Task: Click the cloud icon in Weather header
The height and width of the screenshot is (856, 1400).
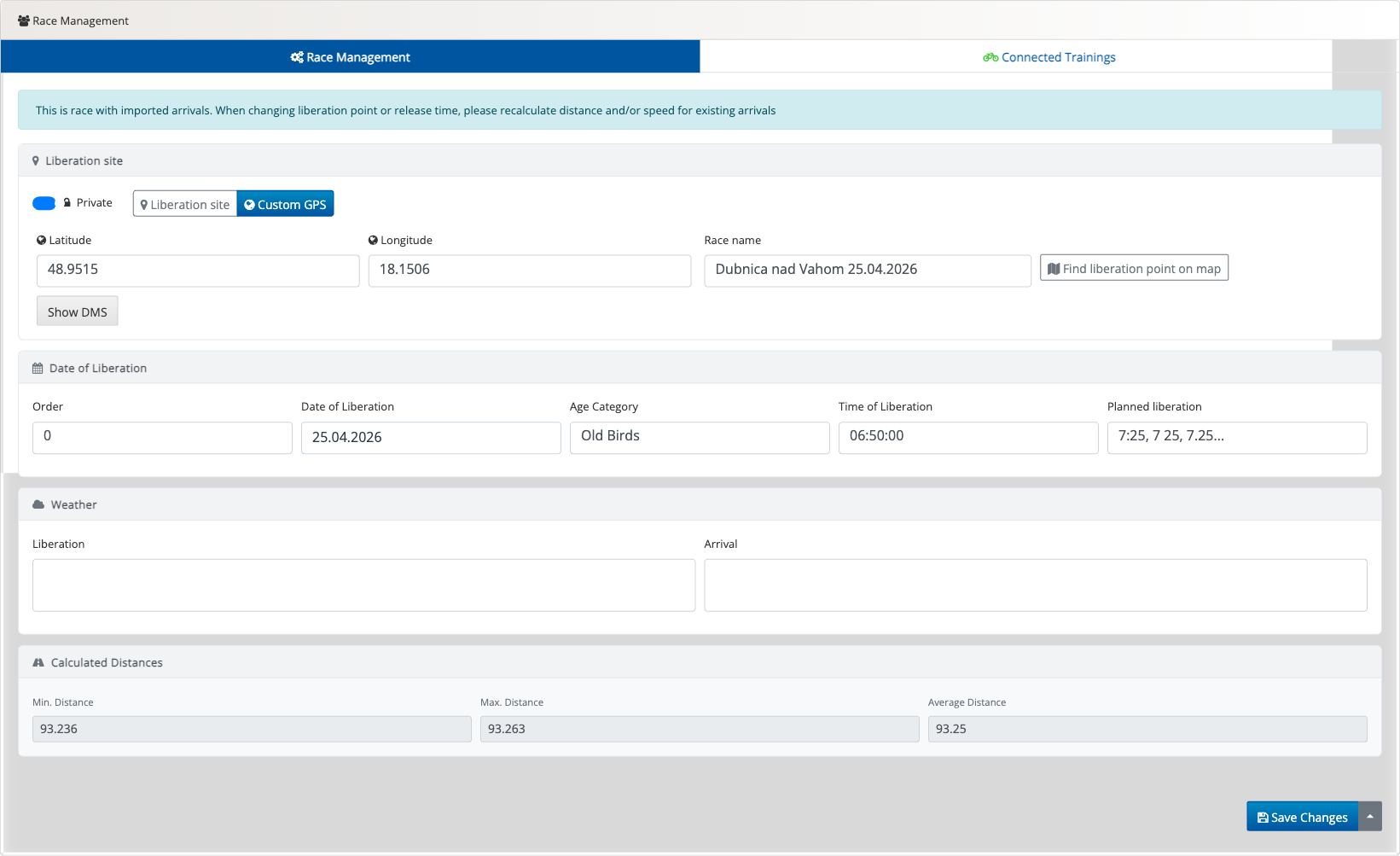Action: [38, 504]
